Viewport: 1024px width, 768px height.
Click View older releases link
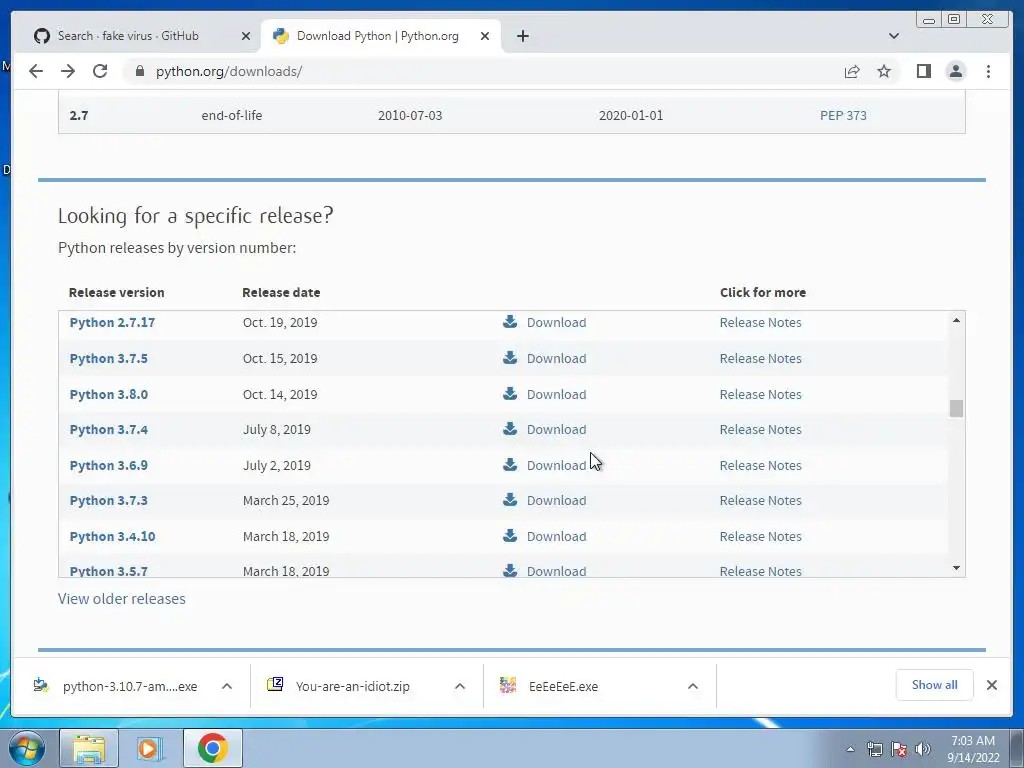tap(121, 598)
